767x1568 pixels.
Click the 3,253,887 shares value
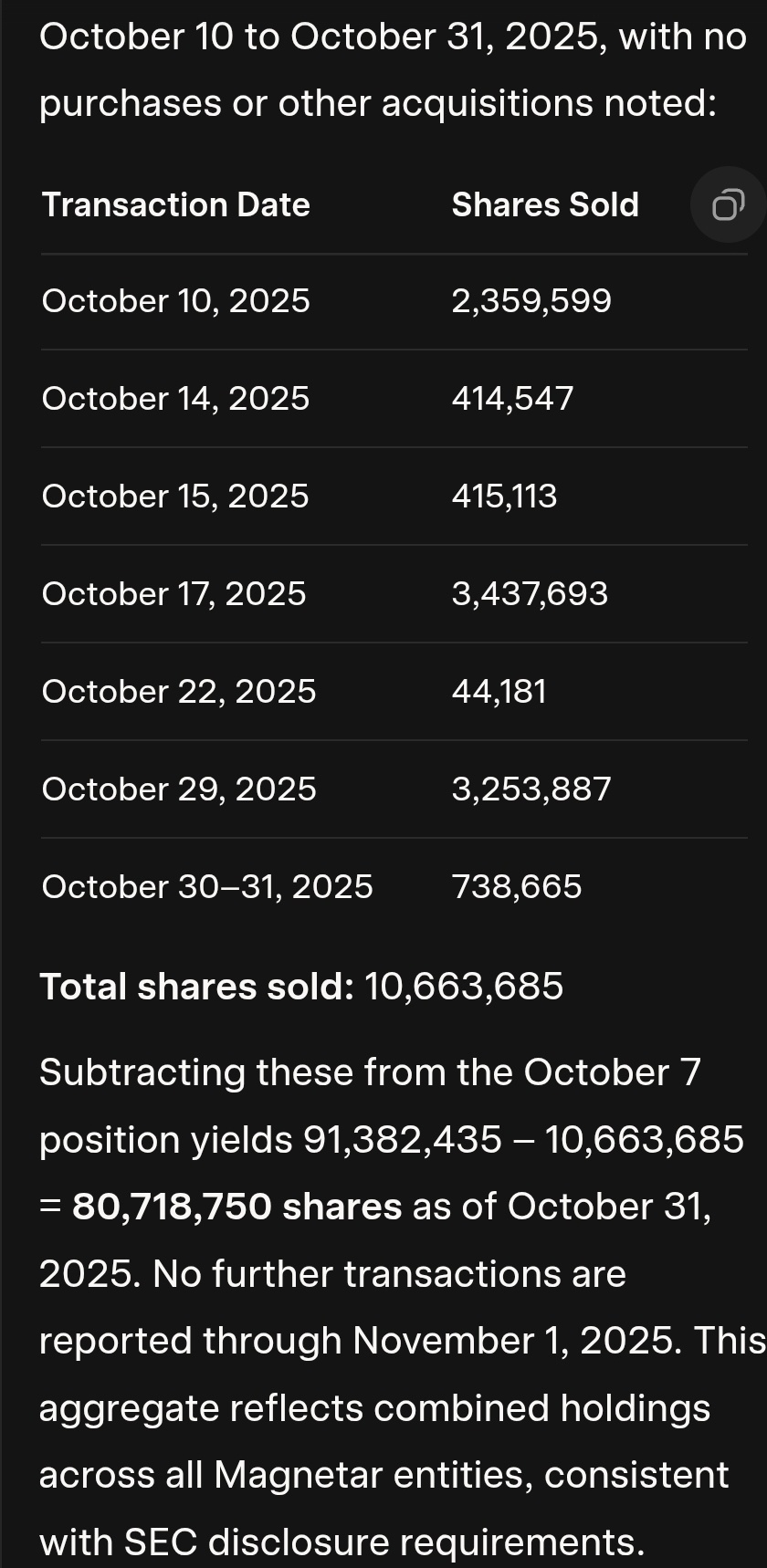(x=531, y=789)
